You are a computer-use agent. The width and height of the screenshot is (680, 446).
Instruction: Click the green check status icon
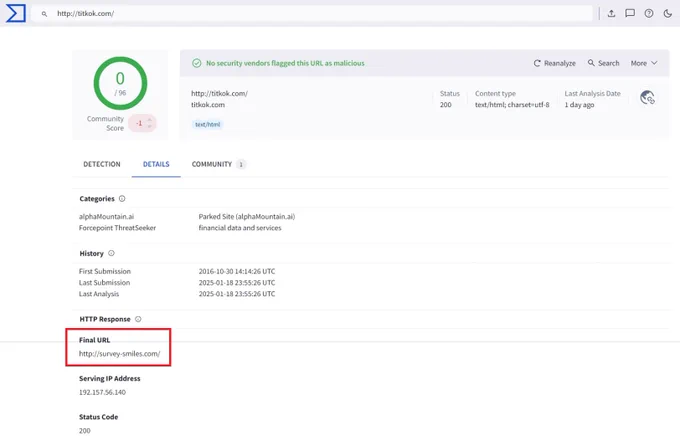point(197,63)
